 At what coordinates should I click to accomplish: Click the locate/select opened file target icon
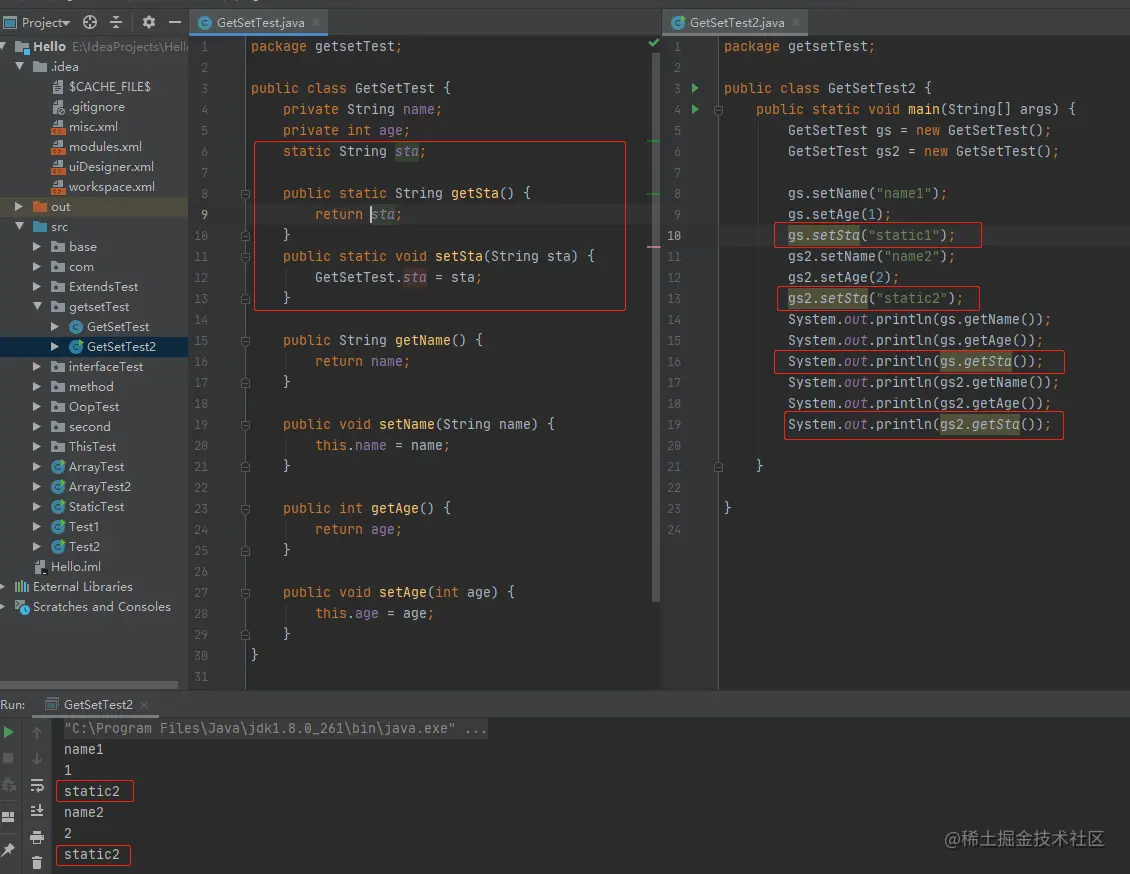click(x=90, y=22)
